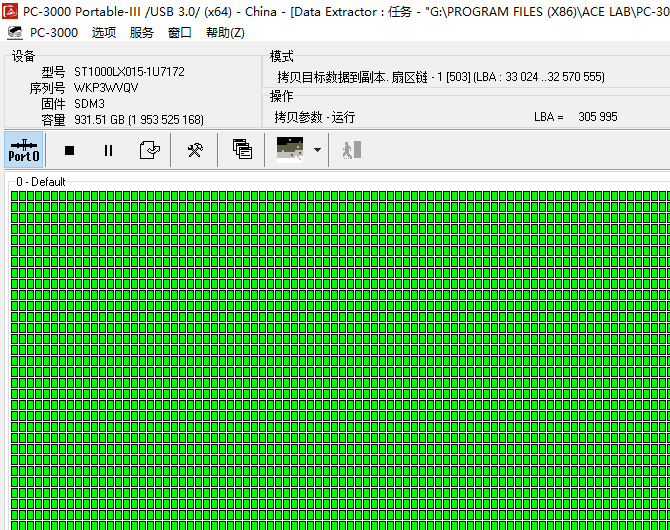
Task: Click the sector map legend image
Action: tap(290, 150)
